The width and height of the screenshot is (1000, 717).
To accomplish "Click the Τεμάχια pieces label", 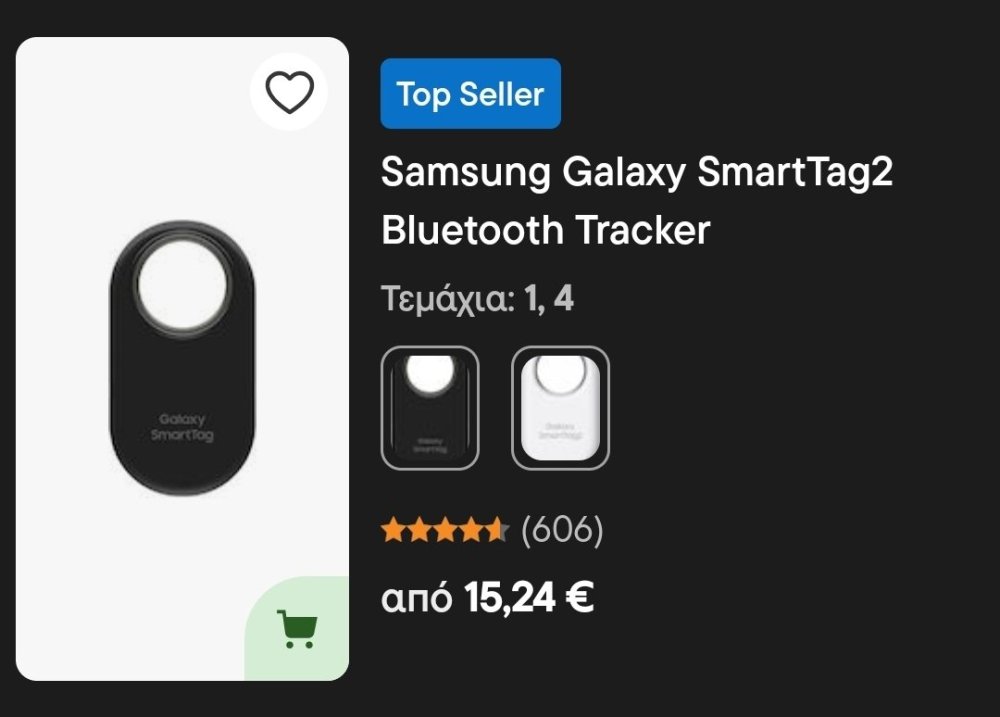I will [447, 299].
